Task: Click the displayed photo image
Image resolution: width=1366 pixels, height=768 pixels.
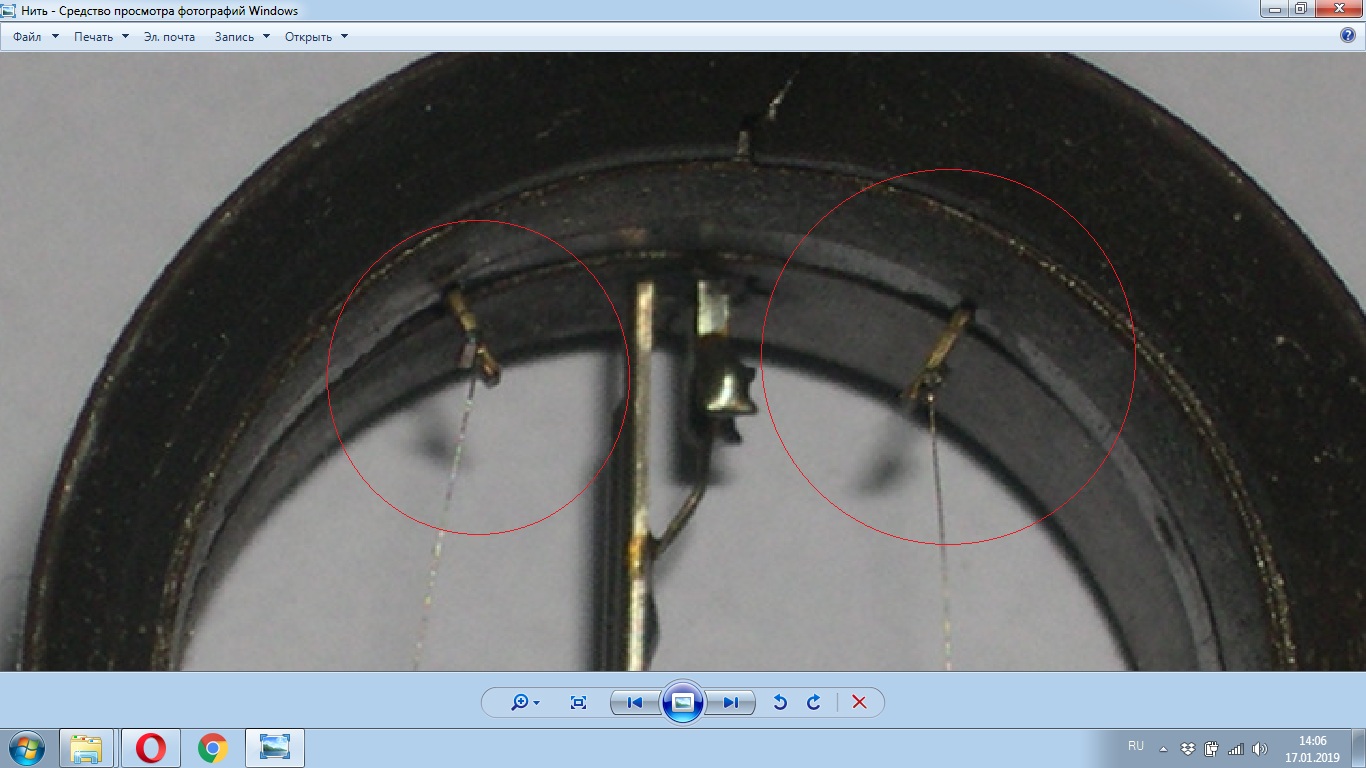Action: click(x=683, y=362)
